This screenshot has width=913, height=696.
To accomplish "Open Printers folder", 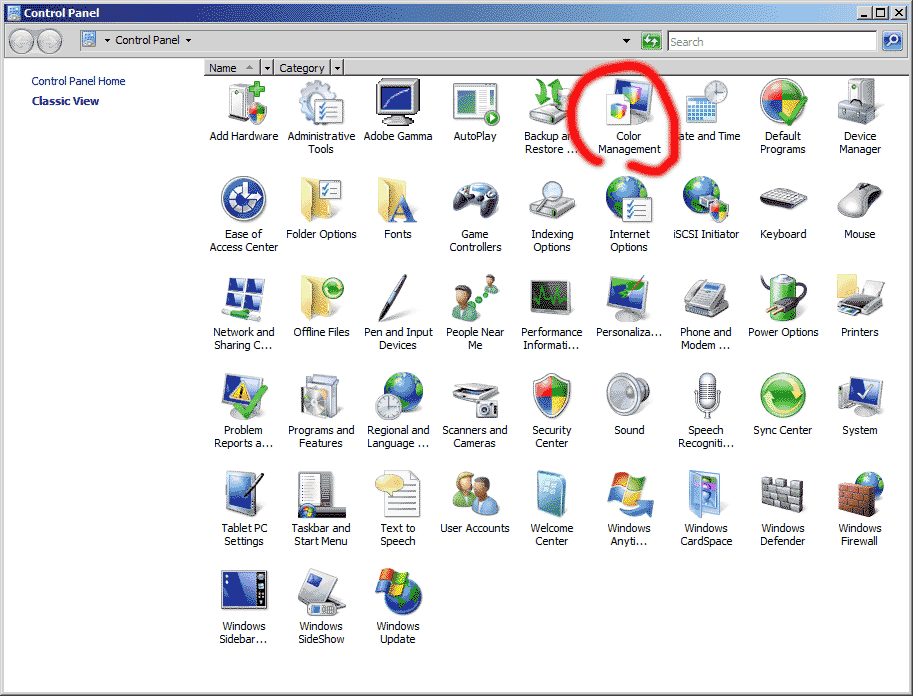I will (x=859, y=307).
